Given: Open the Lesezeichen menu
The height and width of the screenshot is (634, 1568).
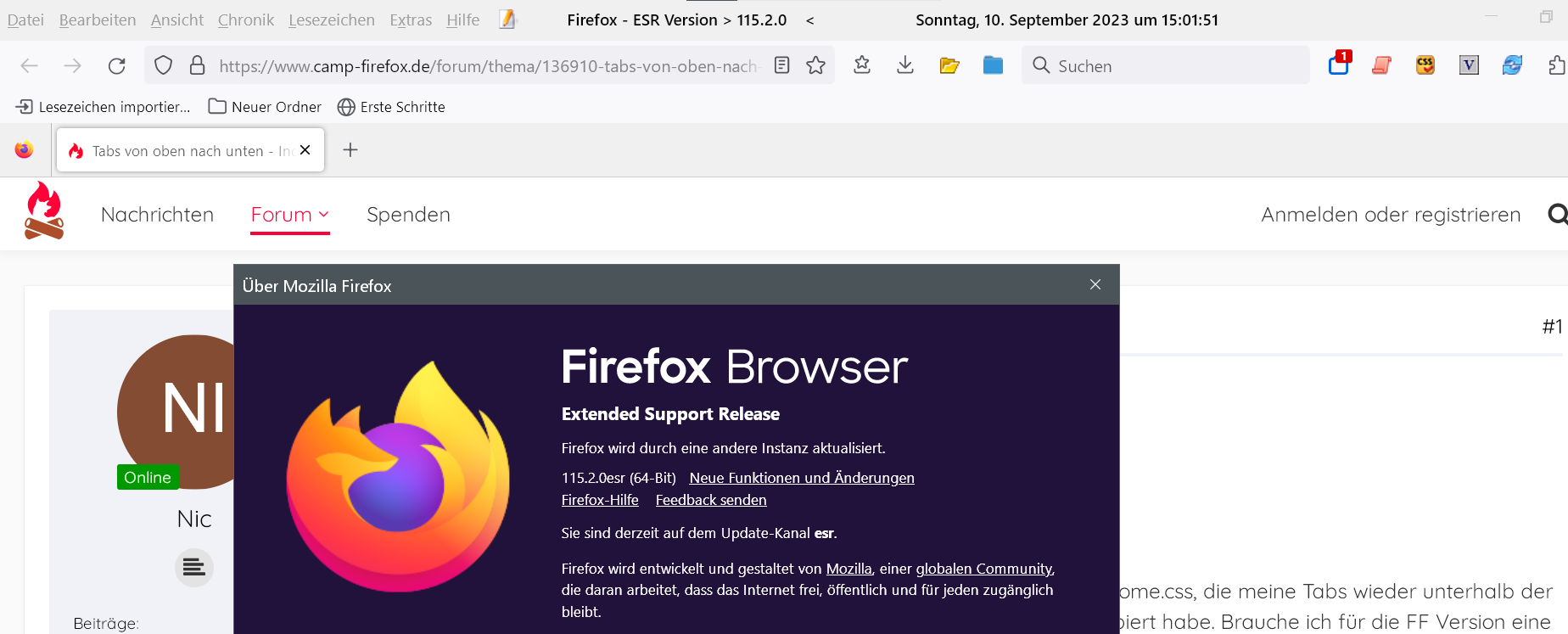Looking at the screenshot, I should pos(332,20).
